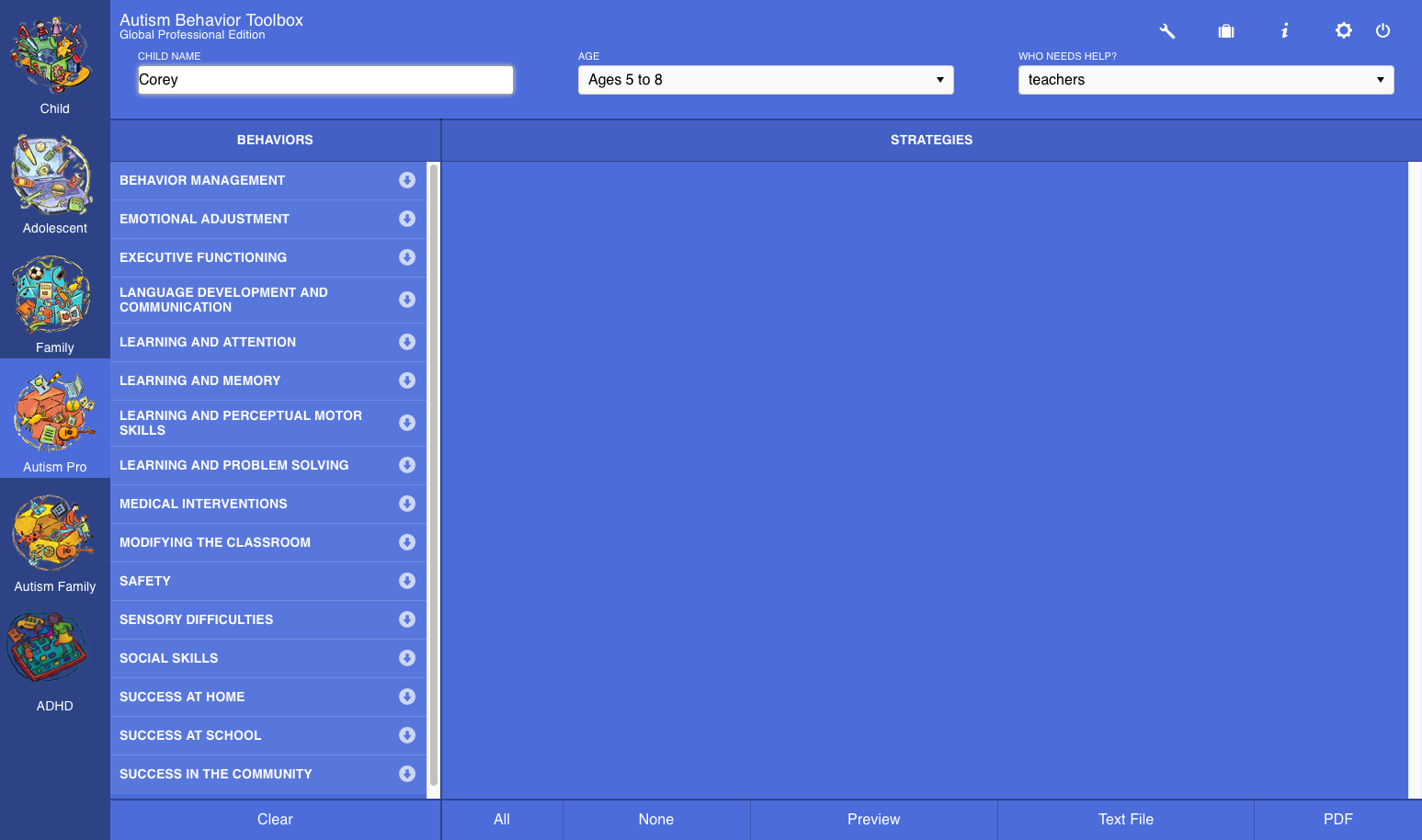The image size is (1422, 840).
Task: Click the briefcase icon in header
Action: click(x=1226, y=31)
